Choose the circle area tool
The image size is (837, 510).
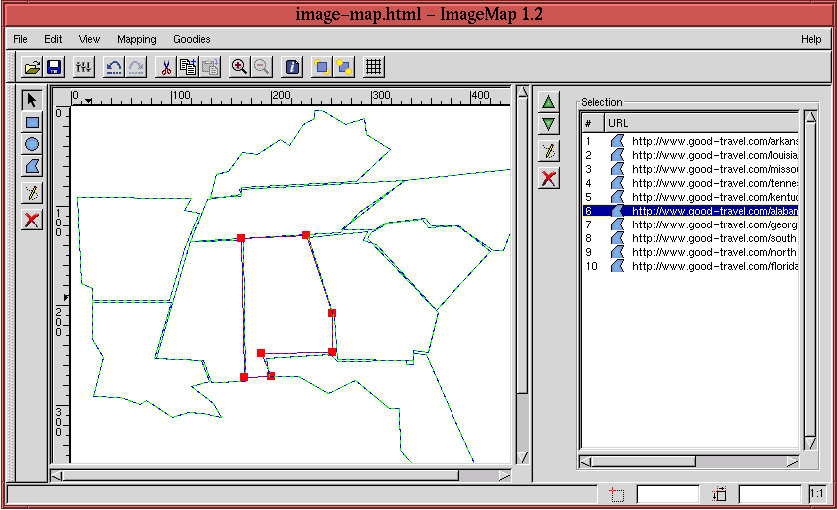click(x=32, y=144)
